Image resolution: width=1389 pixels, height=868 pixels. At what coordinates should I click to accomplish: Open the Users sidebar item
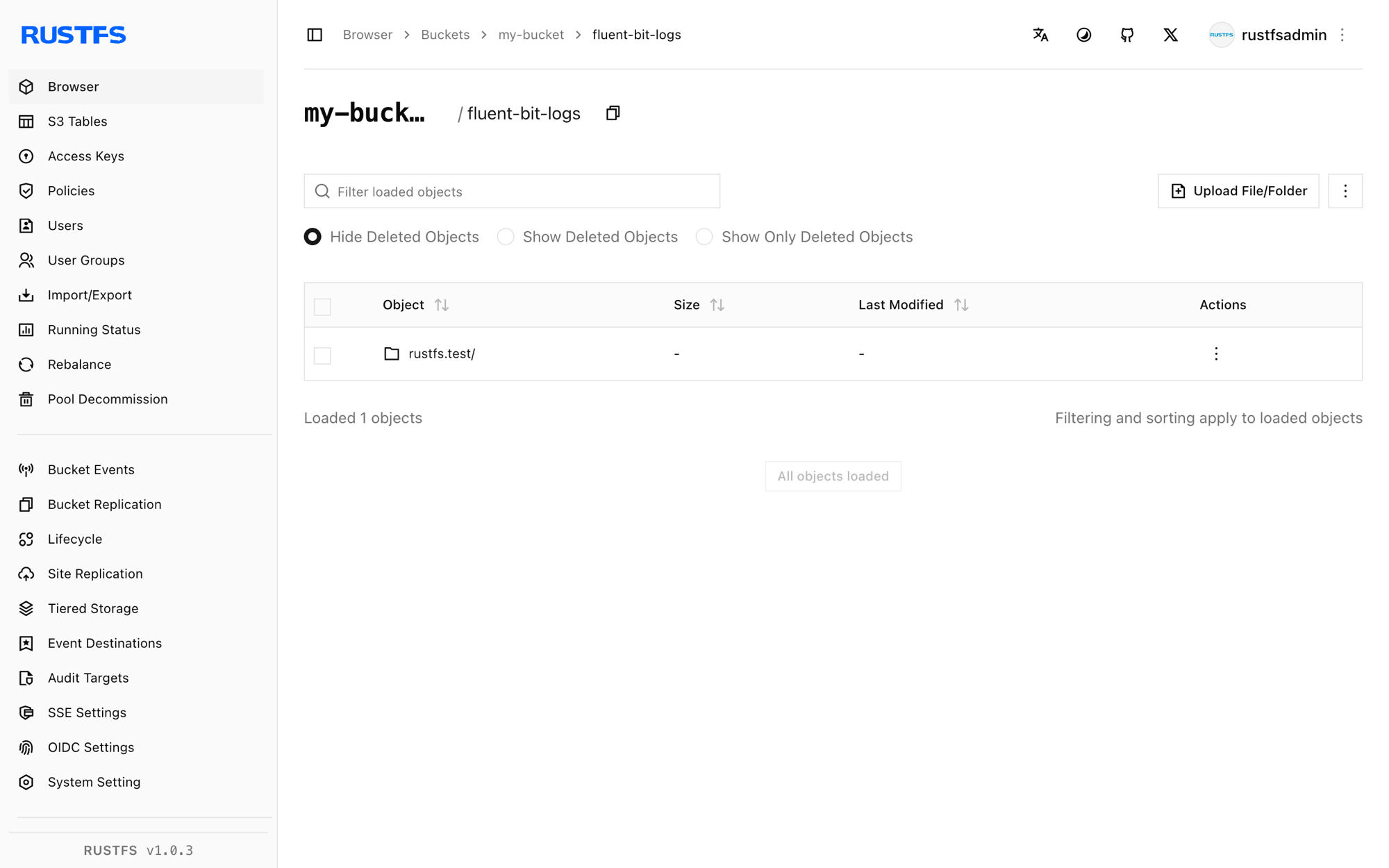136,226
